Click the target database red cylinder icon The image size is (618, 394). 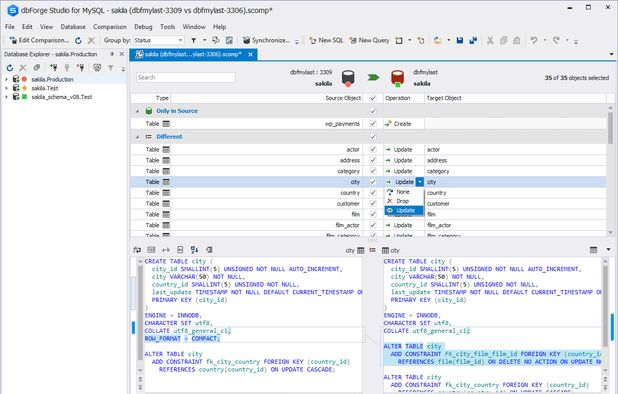[397, 78]
